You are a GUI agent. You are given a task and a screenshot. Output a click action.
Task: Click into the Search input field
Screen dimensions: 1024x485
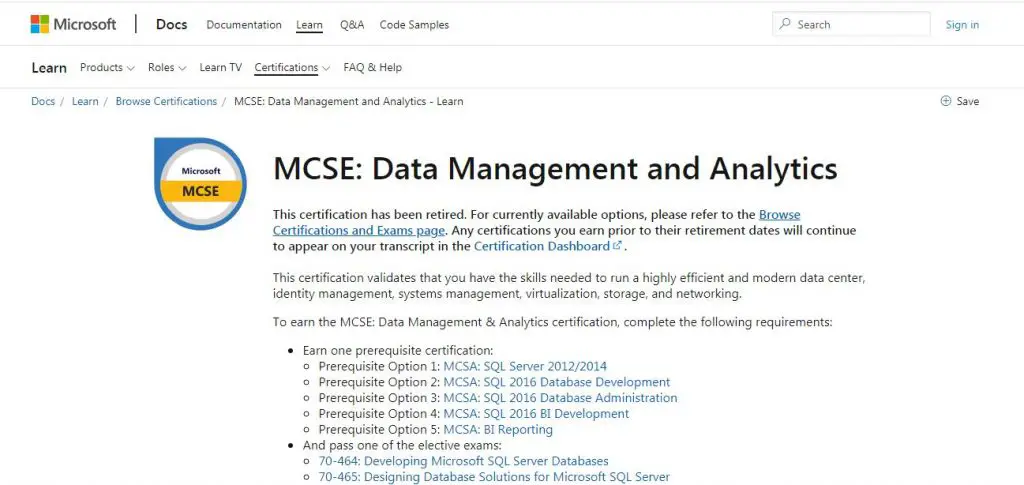tap(860, 24)
